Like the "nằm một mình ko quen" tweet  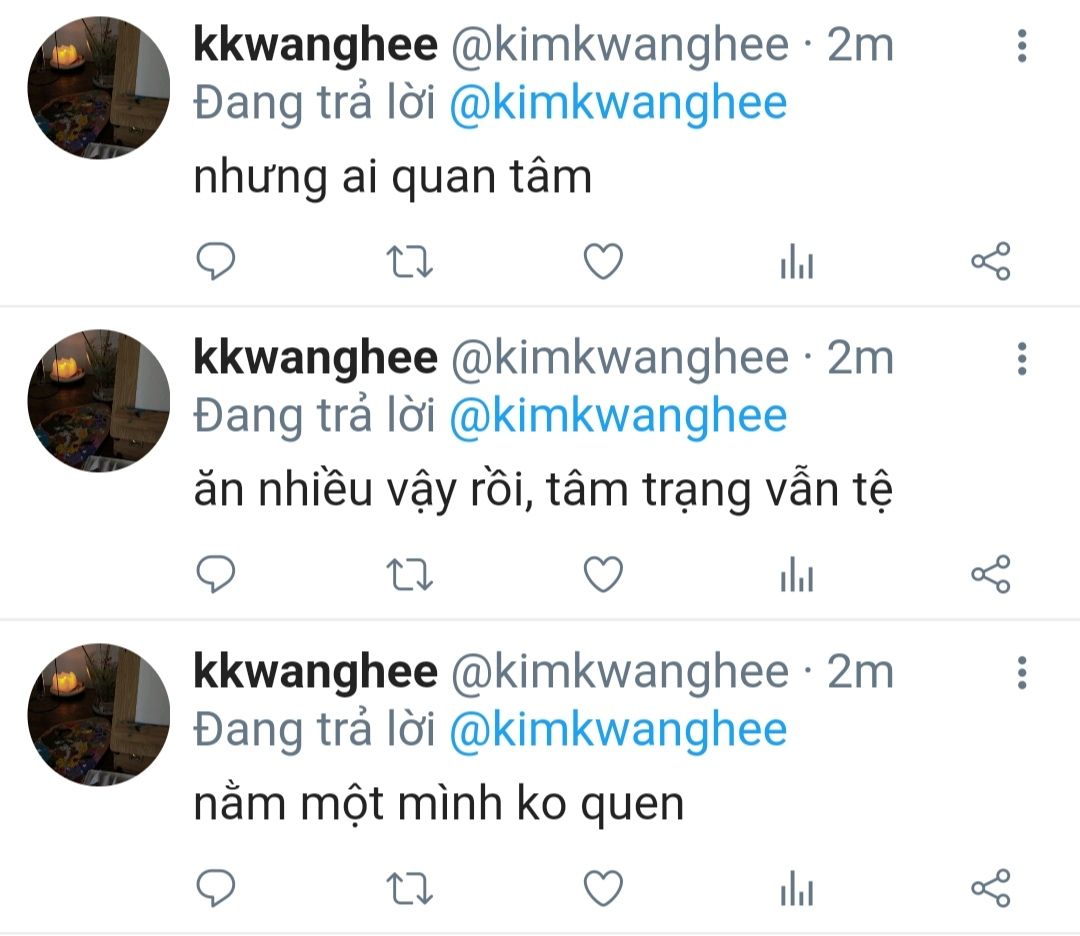tap(603, 888)
